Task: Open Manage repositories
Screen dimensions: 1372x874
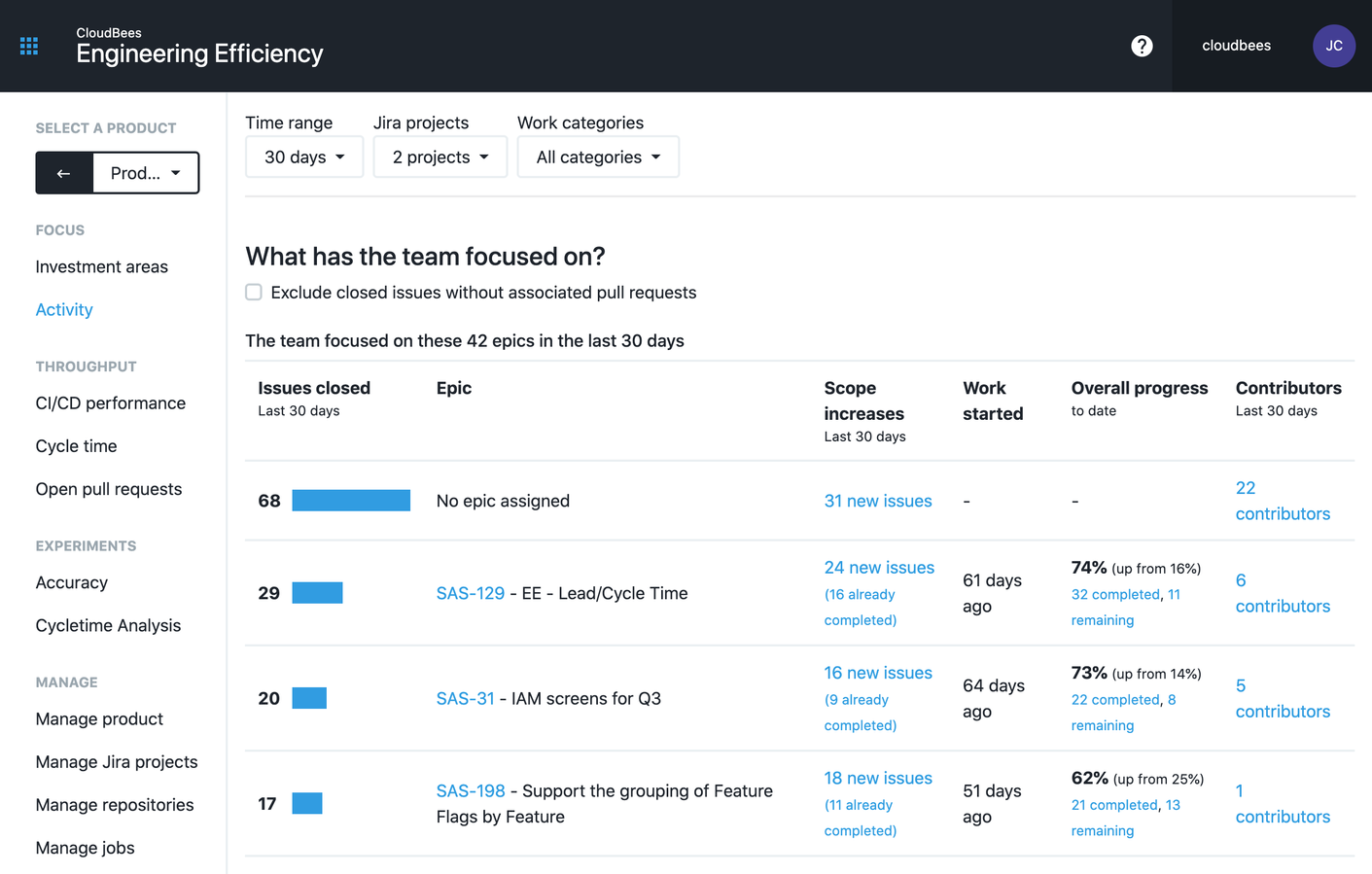Action: click(115, 804)
